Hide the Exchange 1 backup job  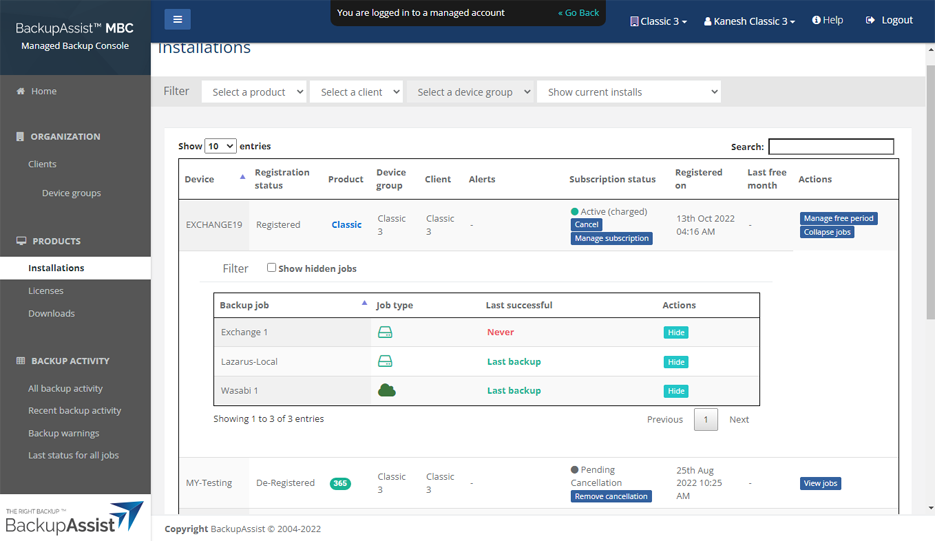tap(676, 333)
